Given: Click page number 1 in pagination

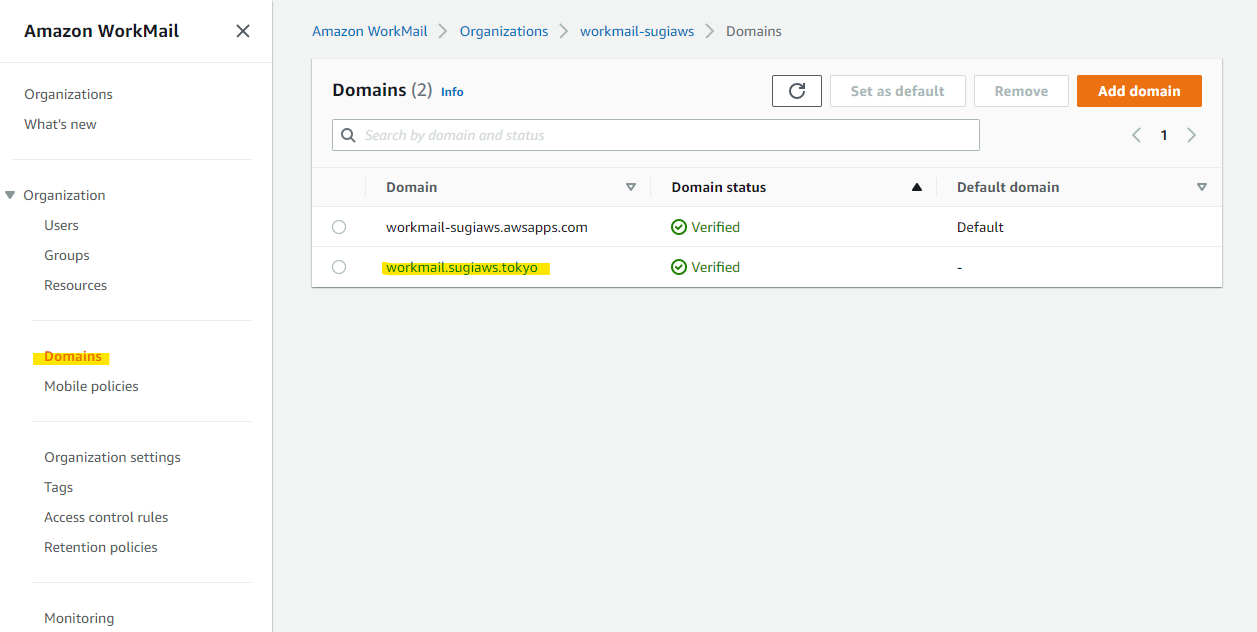Looking at the screenshot, I should [1164, 135].
